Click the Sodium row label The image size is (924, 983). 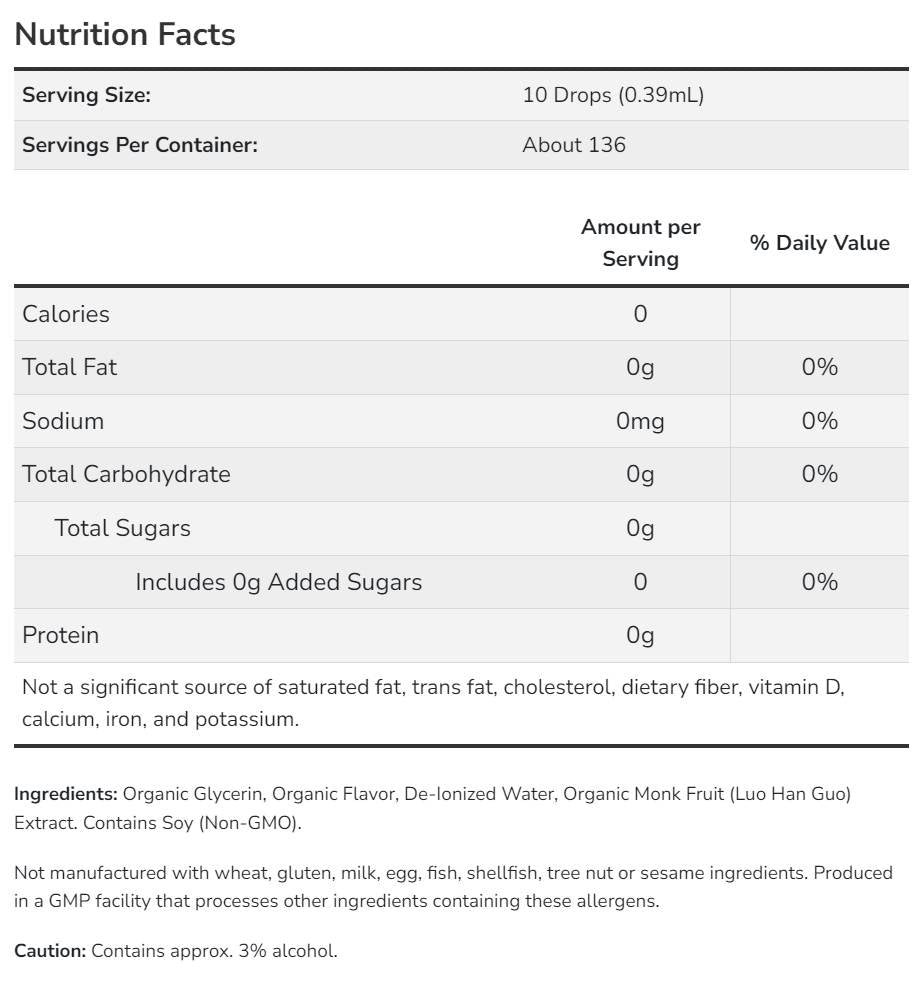pyautogui.click(x=63, y=421)
